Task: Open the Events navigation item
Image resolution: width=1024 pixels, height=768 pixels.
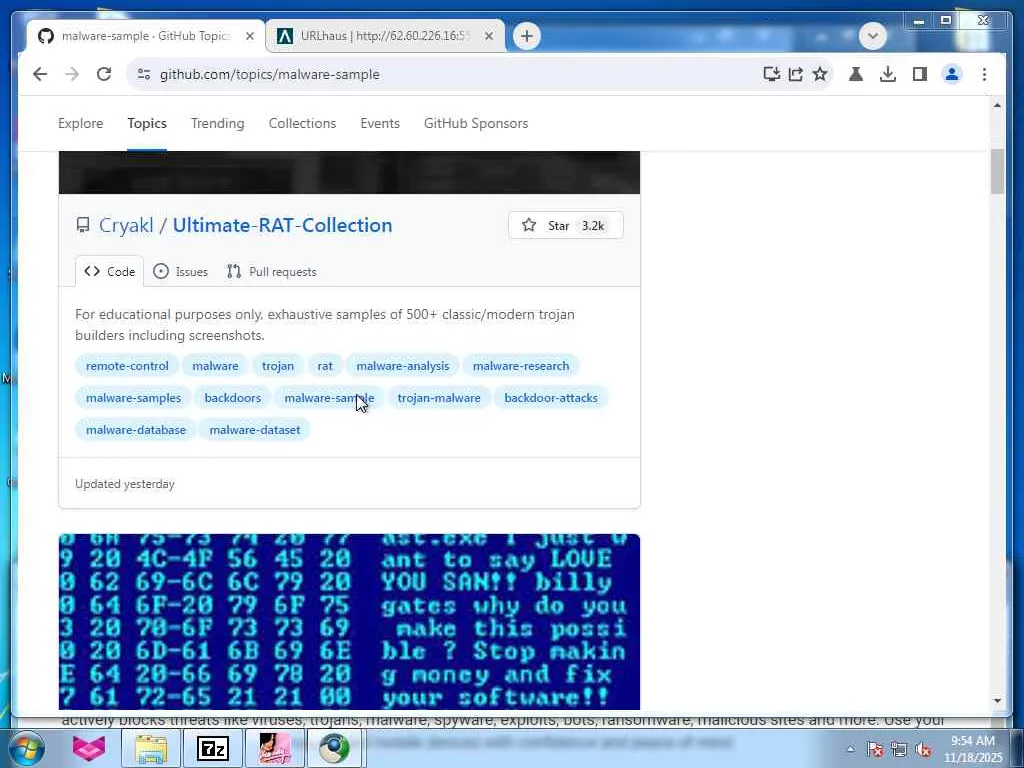Action: [380, 123]
